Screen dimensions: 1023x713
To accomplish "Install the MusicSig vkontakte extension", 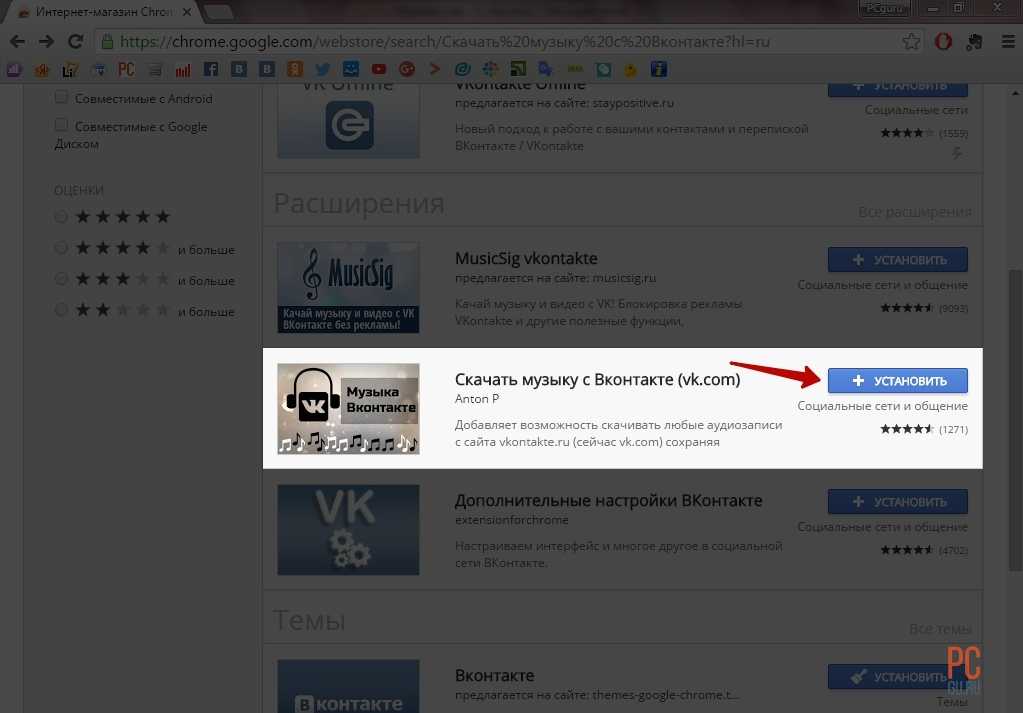I will pyautogui.click(x=898, y=260).
